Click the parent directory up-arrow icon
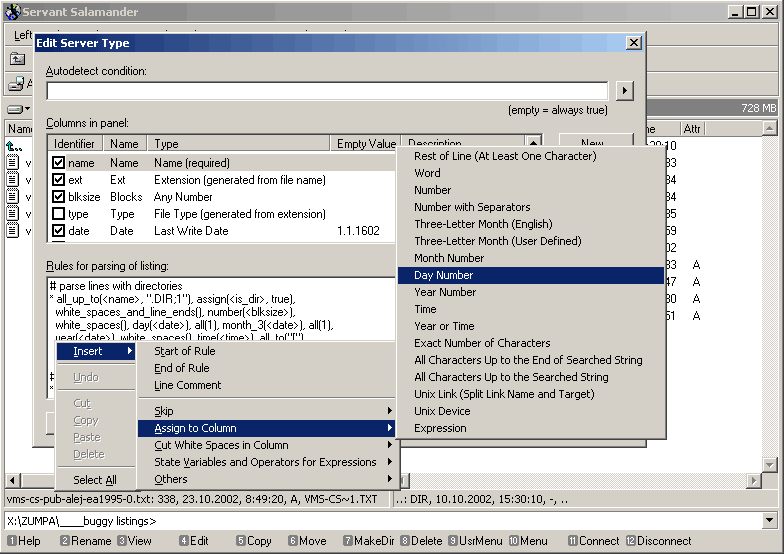 (13, 146)
